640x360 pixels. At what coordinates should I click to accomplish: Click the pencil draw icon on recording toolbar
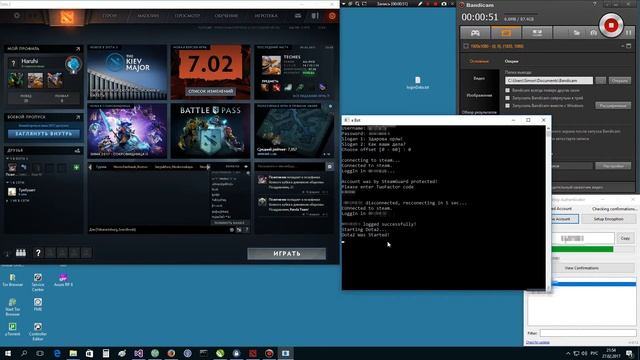[420, 4]
